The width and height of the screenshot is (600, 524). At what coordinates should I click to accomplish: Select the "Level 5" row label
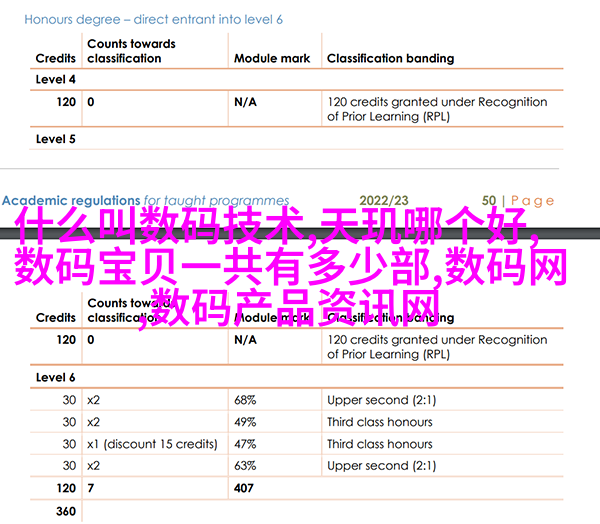[55, 139]
